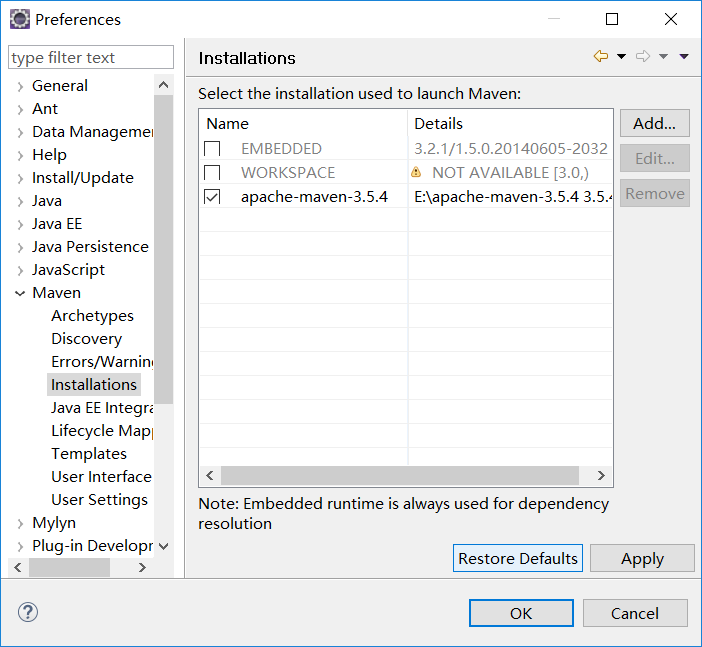This screenshot has height=647, width=702.
Task: Expand the Mylyn tree node
Action: tap(20, 523)
